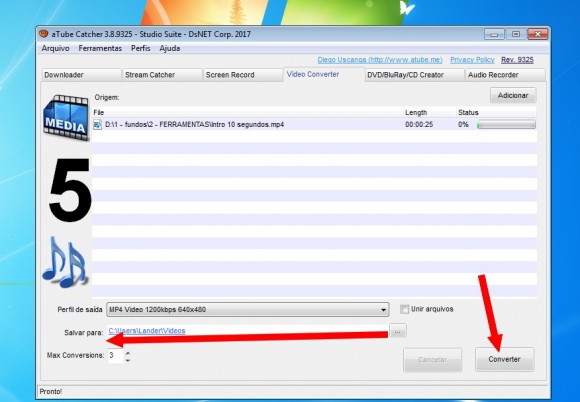580x402 pixels.
Task: Open the Diego Uscanga atube.me link
Action: point(380,60)
